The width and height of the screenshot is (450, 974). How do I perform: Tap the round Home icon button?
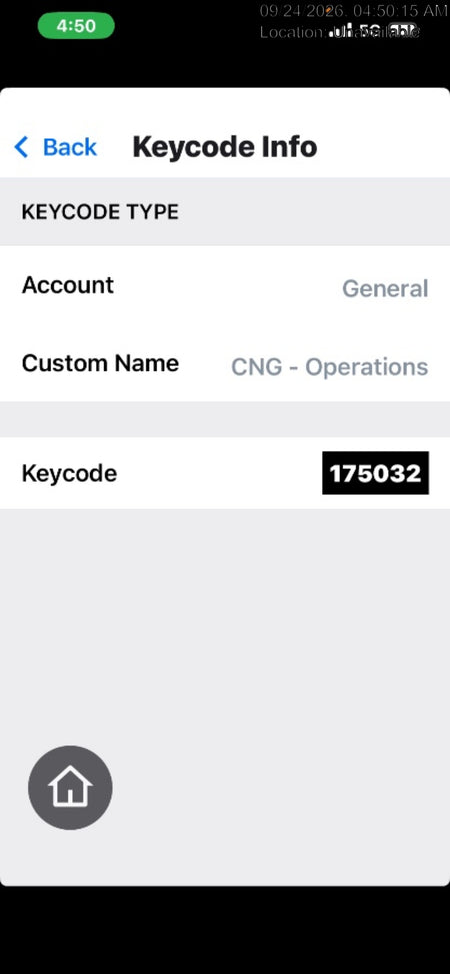point(70,788)
